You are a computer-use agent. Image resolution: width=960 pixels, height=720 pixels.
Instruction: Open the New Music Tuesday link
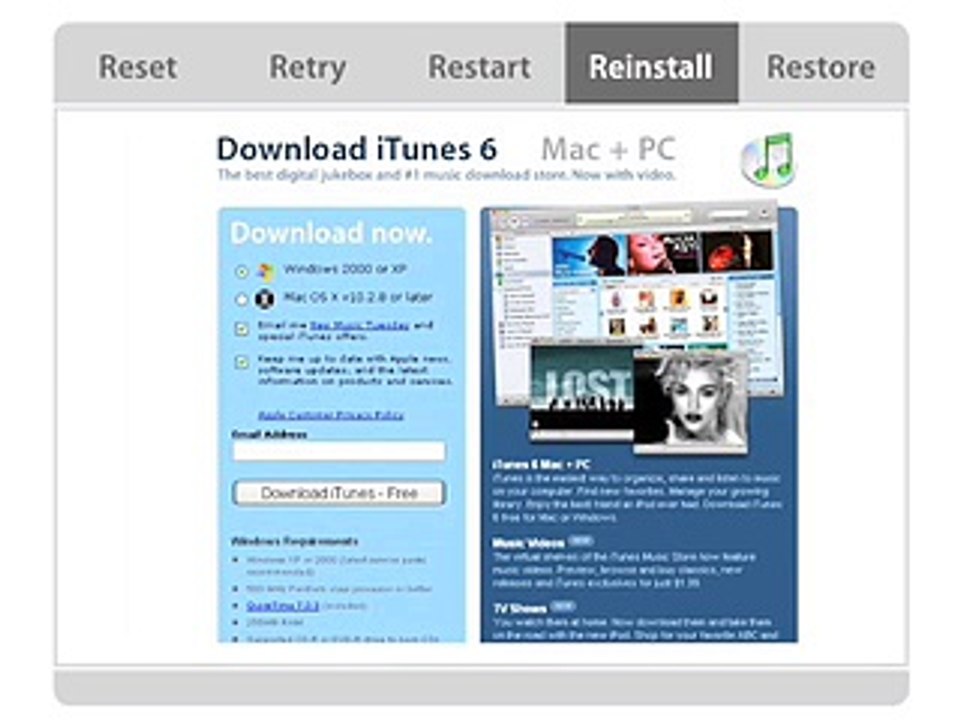click(359, 325)
